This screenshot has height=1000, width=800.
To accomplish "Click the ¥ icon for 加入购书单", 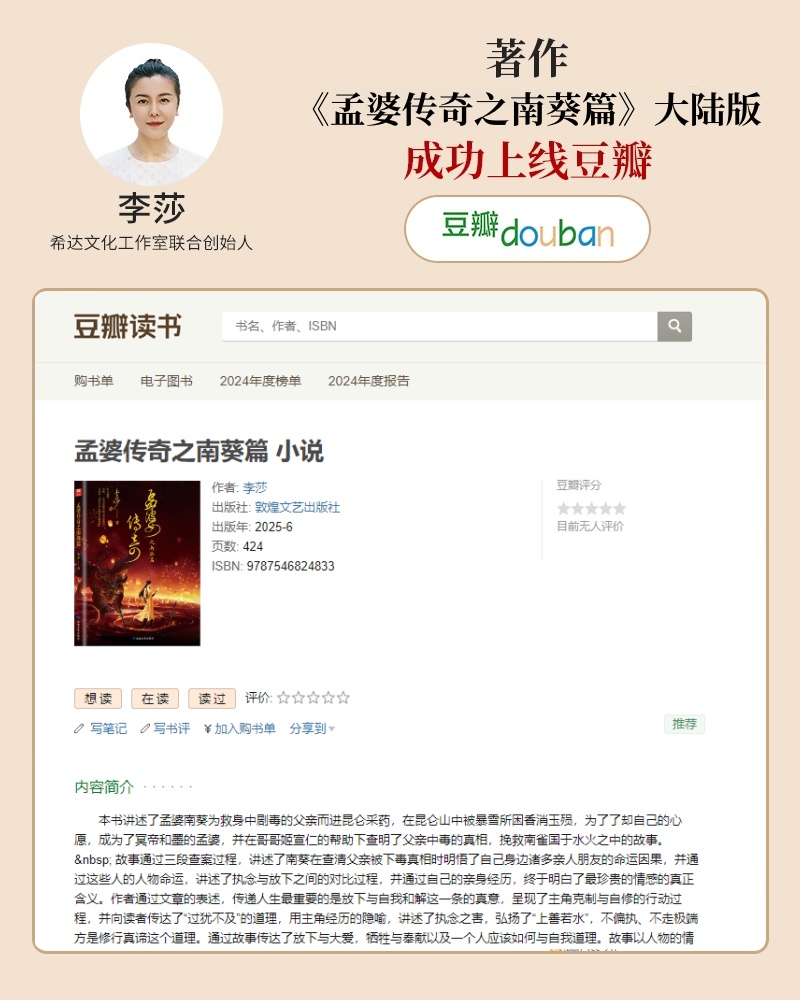I will point(207,728).
